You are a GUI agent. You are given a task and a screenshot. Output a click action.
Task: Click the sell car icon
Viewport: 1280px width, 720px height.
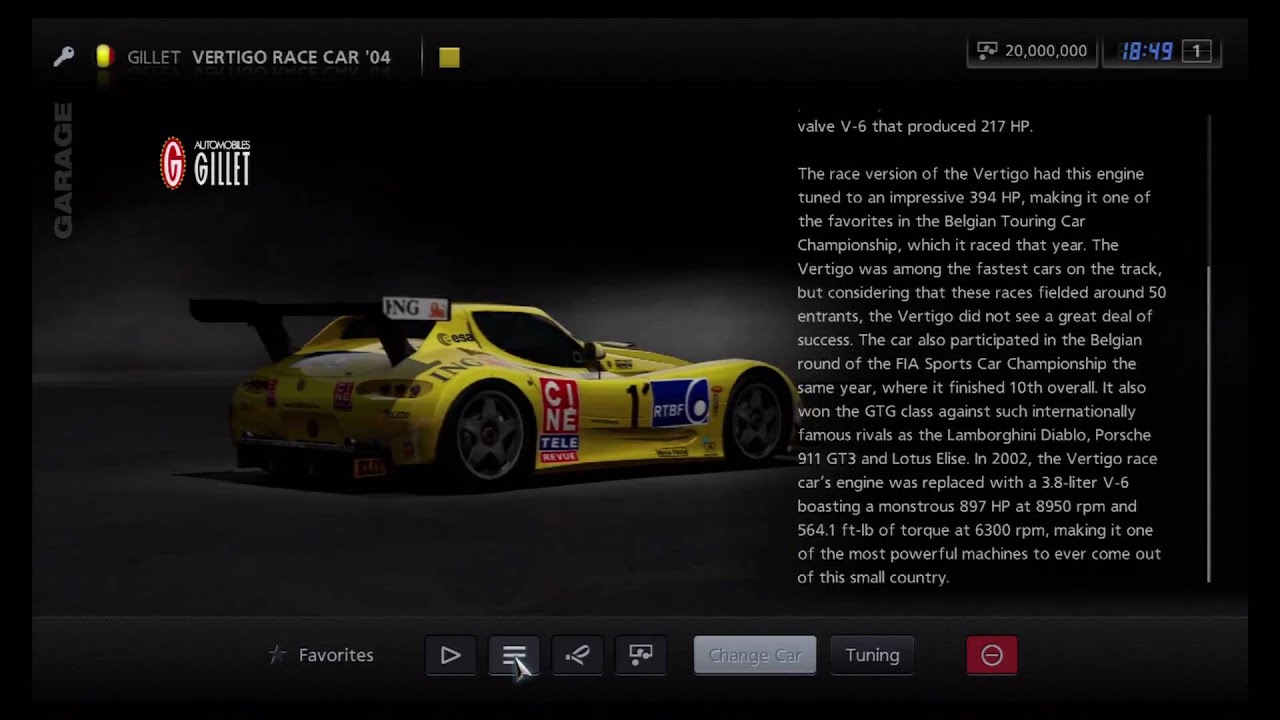[641, 655]
